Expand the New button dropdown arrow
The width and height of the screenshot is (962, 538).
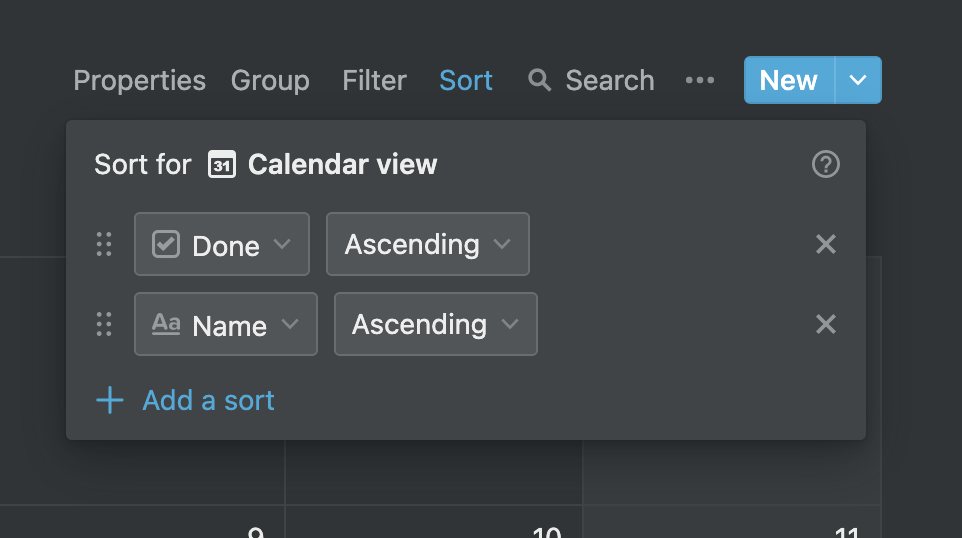pyautogui.click(x=858, y=80)
